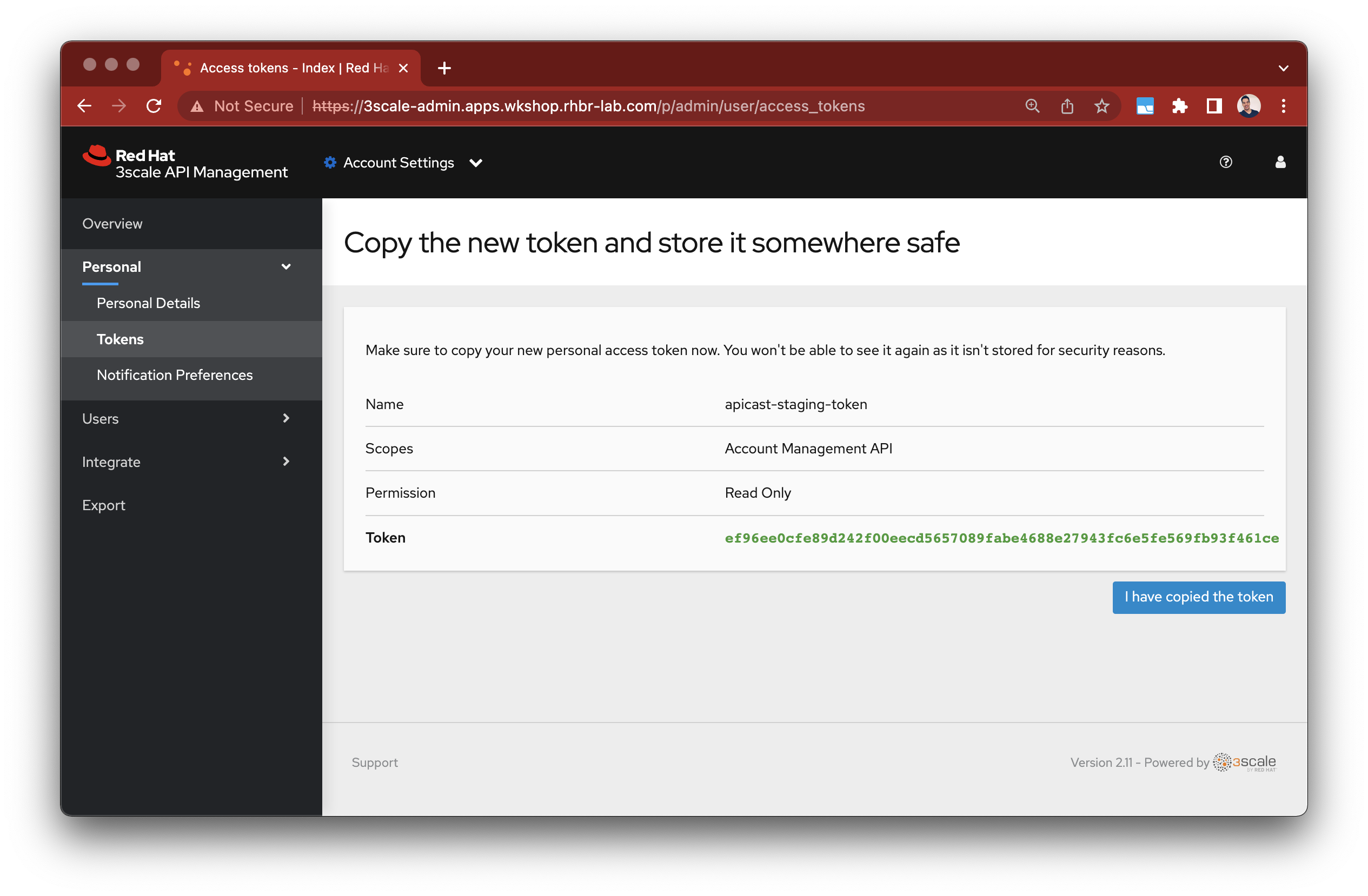Viewport: 1368px width, 896px height.
Task: Click the browser reload page icon
Action: pyautogui.click(x=154, y=106)
